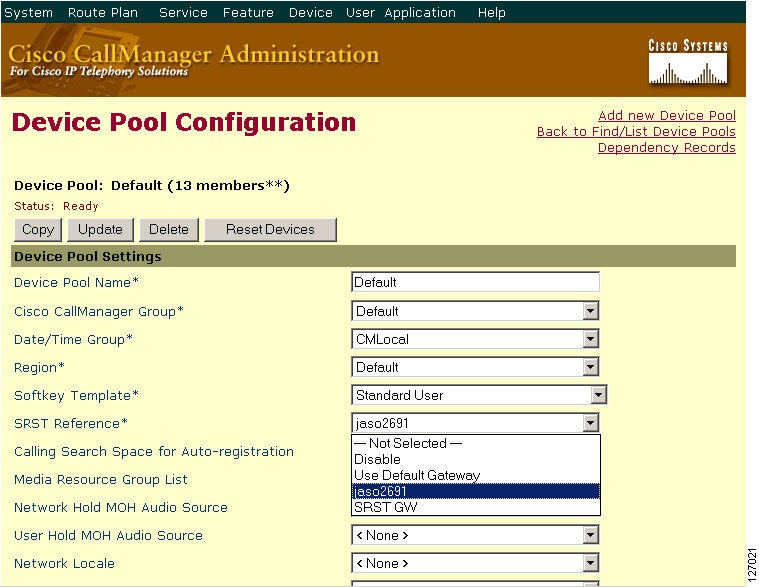Expand the Cisco CallManager Group dropdown

pos(590,311)
